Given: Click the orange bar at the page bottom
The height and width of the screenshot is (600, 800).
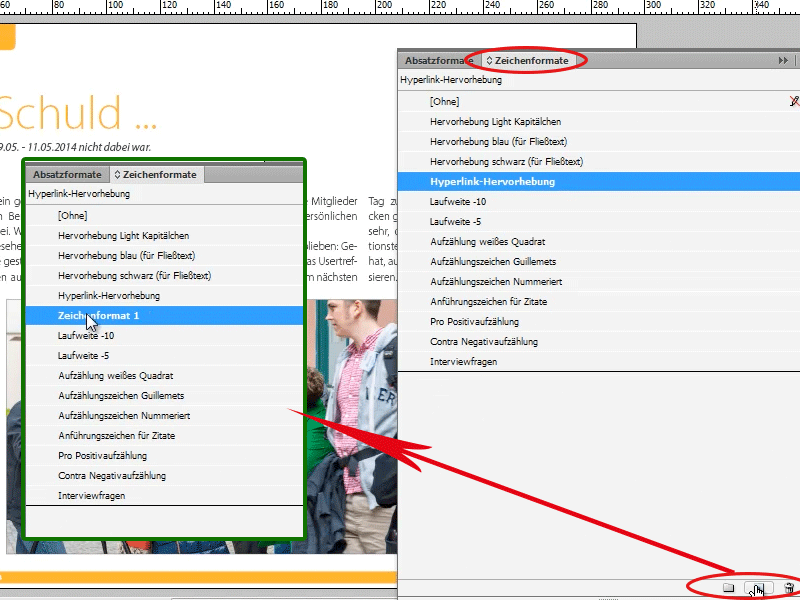Looking at the screenshot, I should point(198,577).
